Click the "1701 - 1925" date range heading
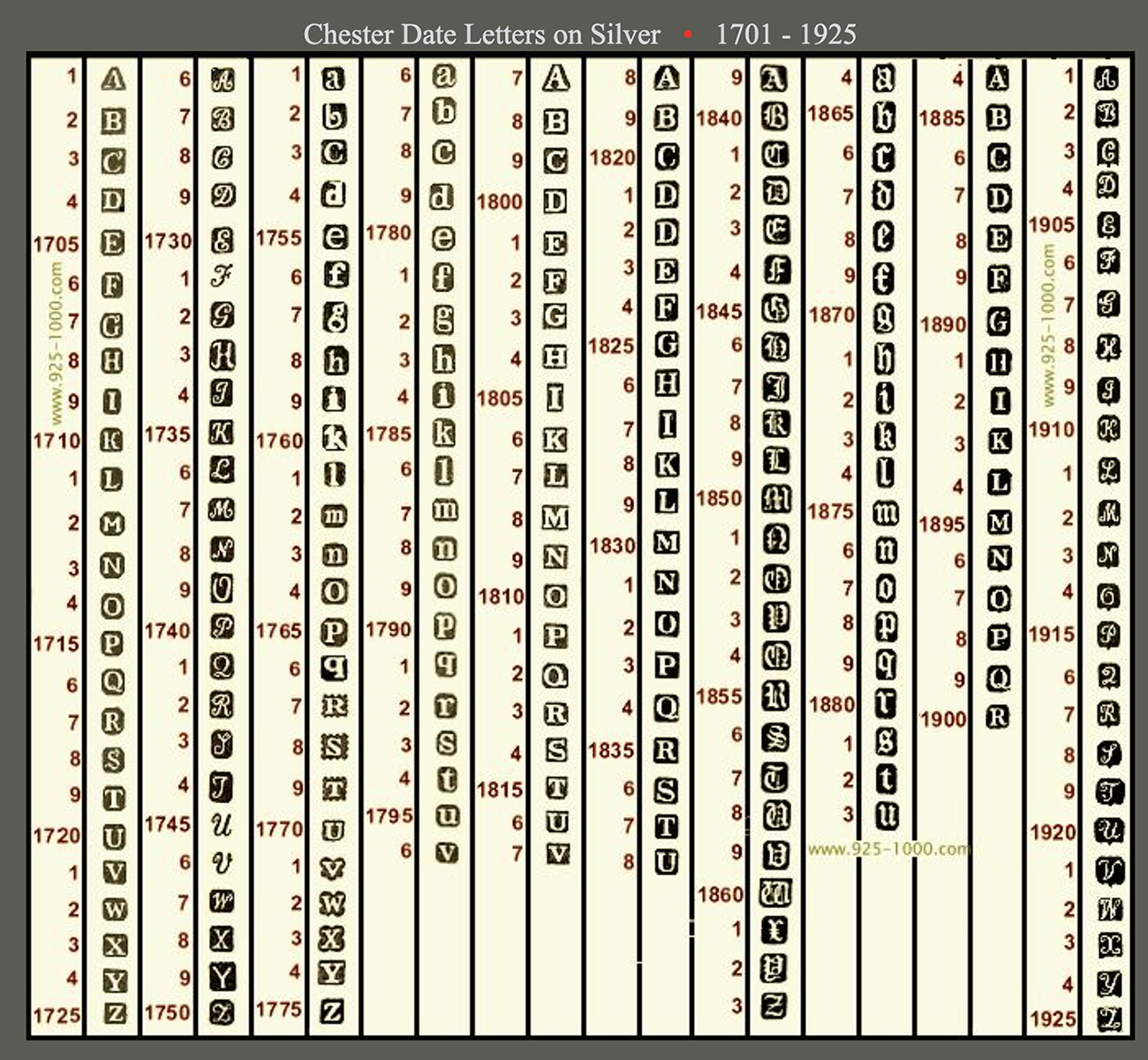Viewport: 1148px width, 1060px height. pyautogui.click(x=785, y=34)
